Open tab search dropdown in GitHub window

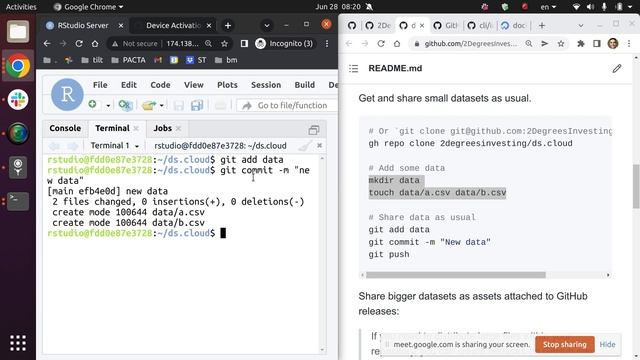(580, 25)
